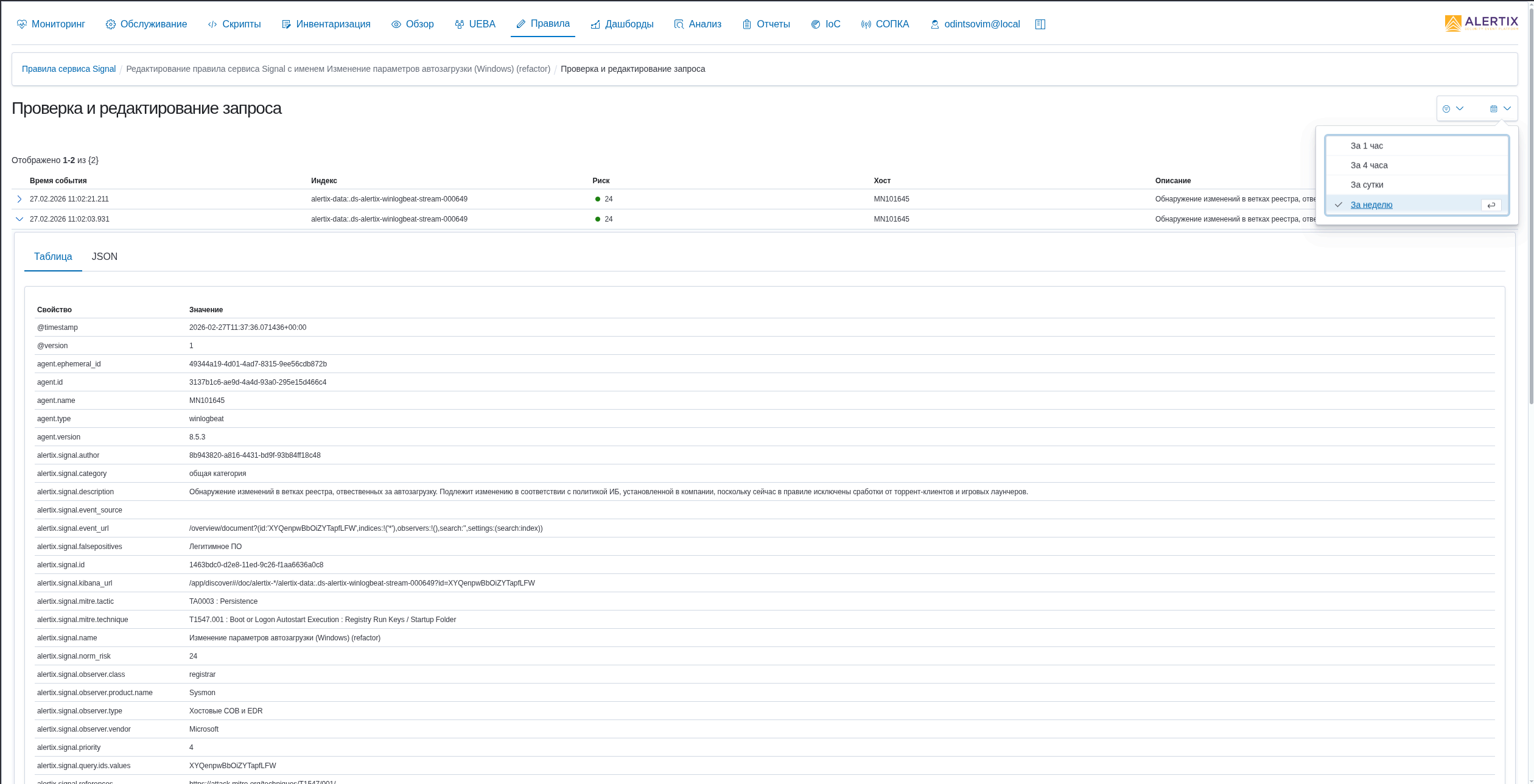Select the За 4 часа option
Screen dimensions: 1534x784
click(x=1369, y=166)
